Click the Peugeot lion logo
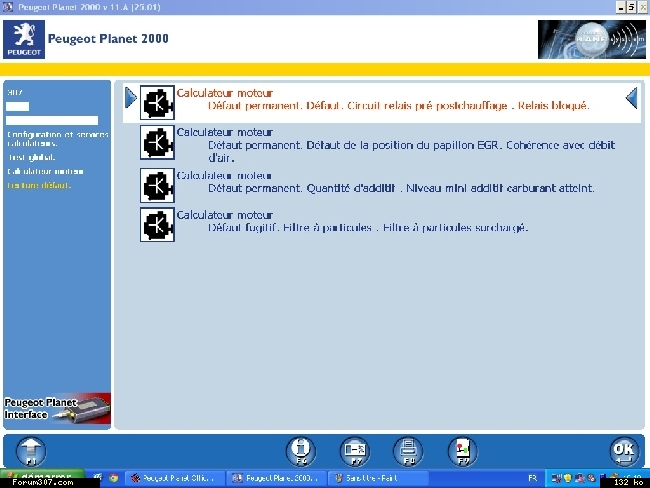This screenshot has height=488, width=650. click(24, 39)
